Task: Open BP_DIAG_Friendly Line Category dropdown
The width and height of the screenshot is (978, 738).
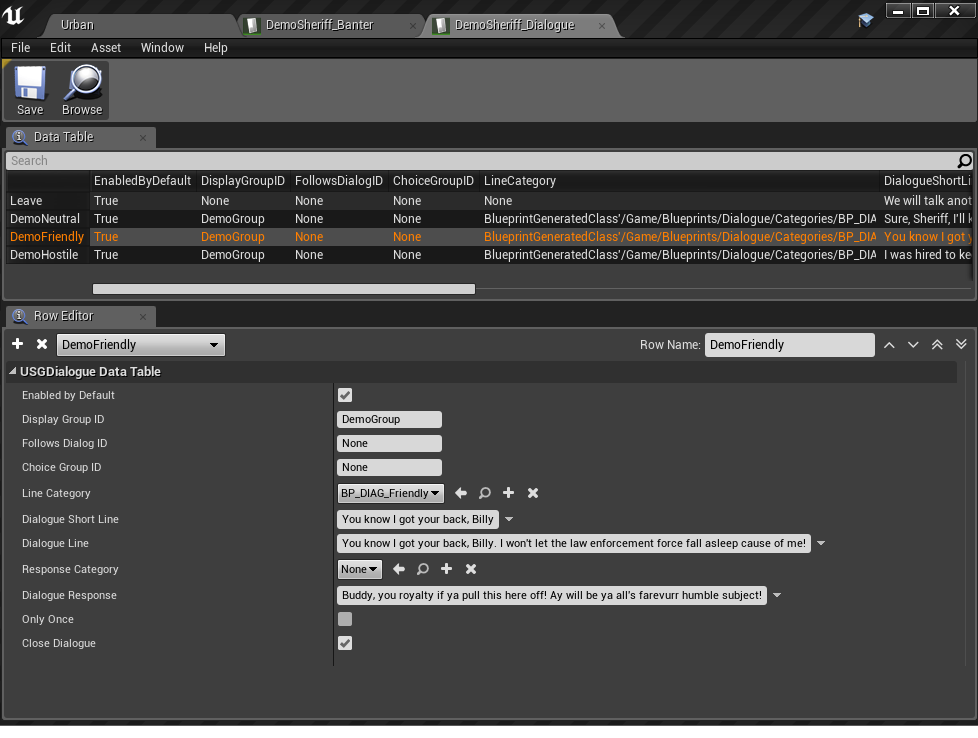Action: [x=390, y=493]
